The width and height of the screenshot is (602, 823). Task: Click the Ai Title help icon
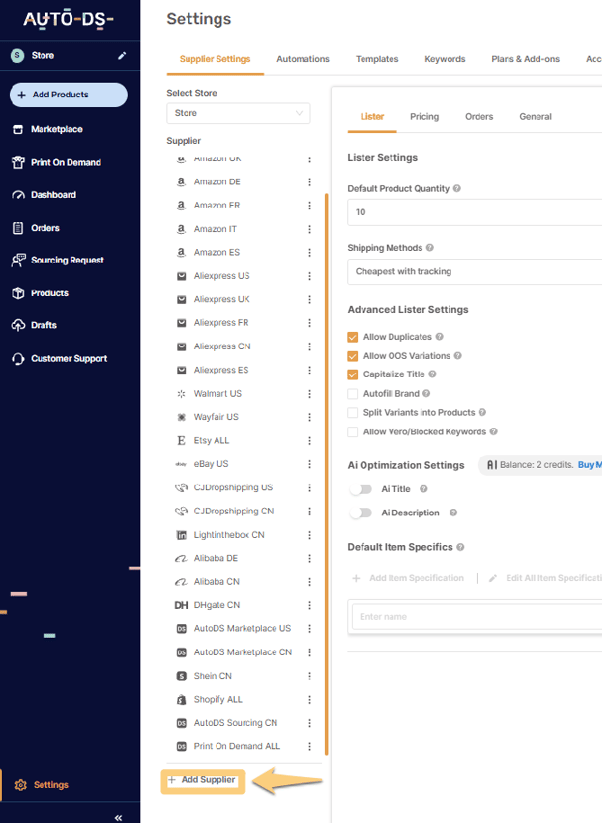pos(424,489)
